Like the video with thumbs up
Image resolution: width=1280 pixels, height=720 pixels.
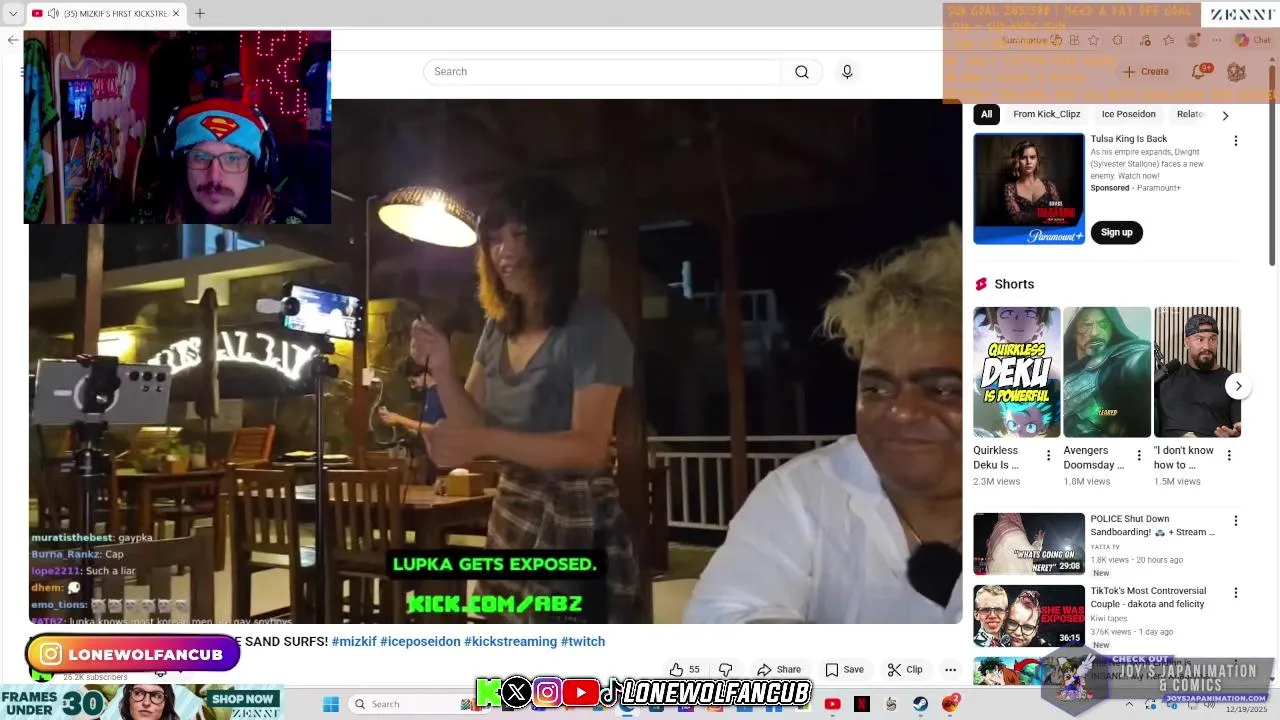click(685, 670)
